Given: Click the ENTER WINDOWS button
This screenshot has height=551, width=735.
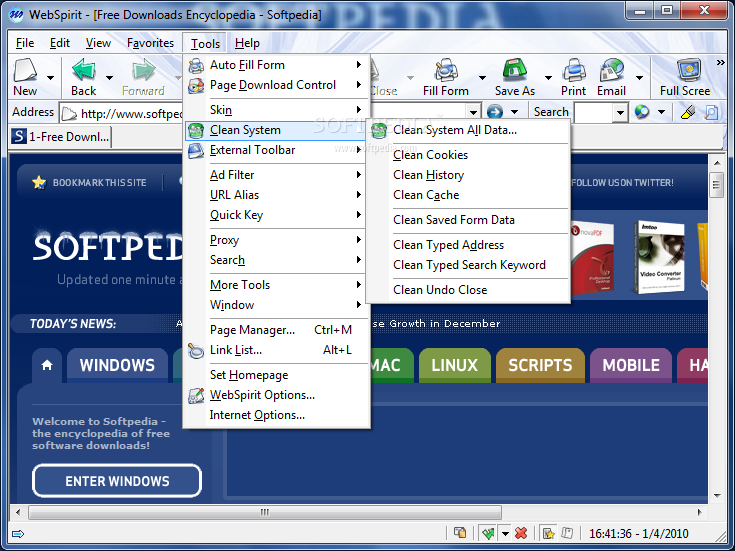Looking at the screenshot, I should (x=117, y=481).
